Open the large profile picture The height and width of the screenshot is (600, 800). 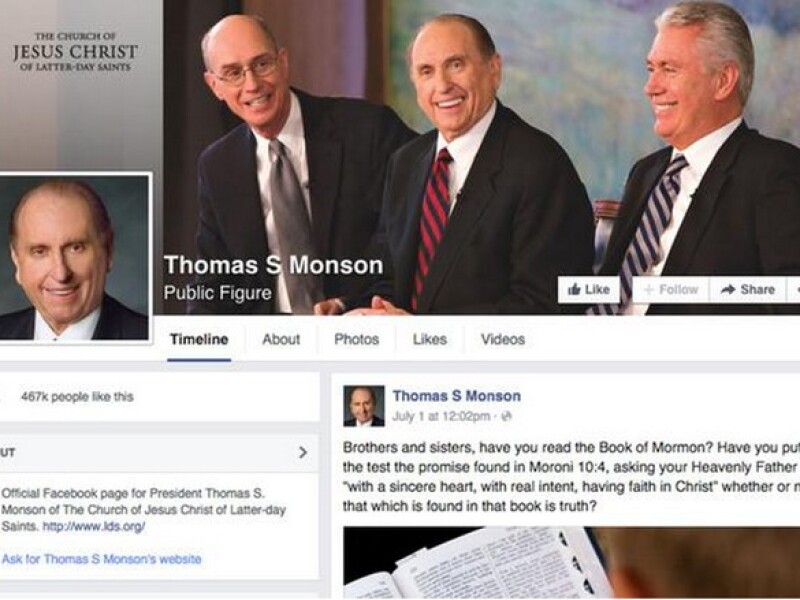click(74, 257)
